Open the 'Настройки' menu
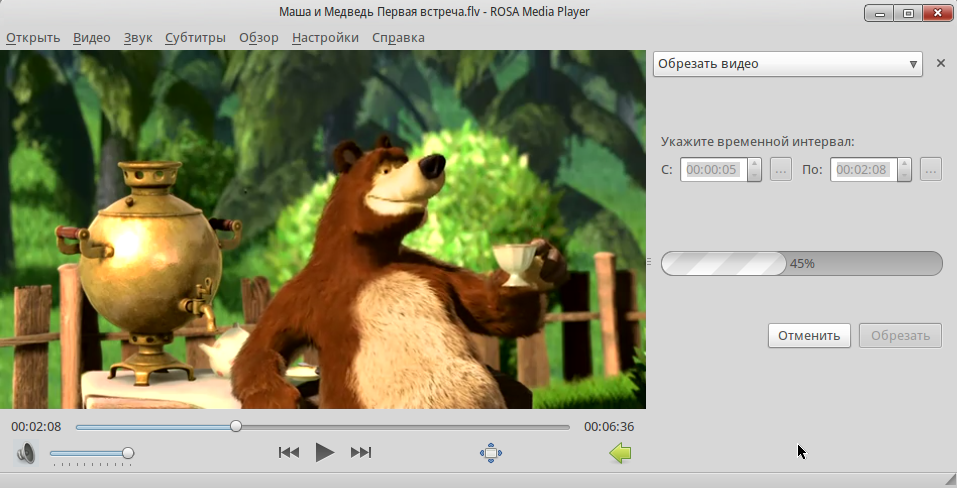 coord(325,38)
